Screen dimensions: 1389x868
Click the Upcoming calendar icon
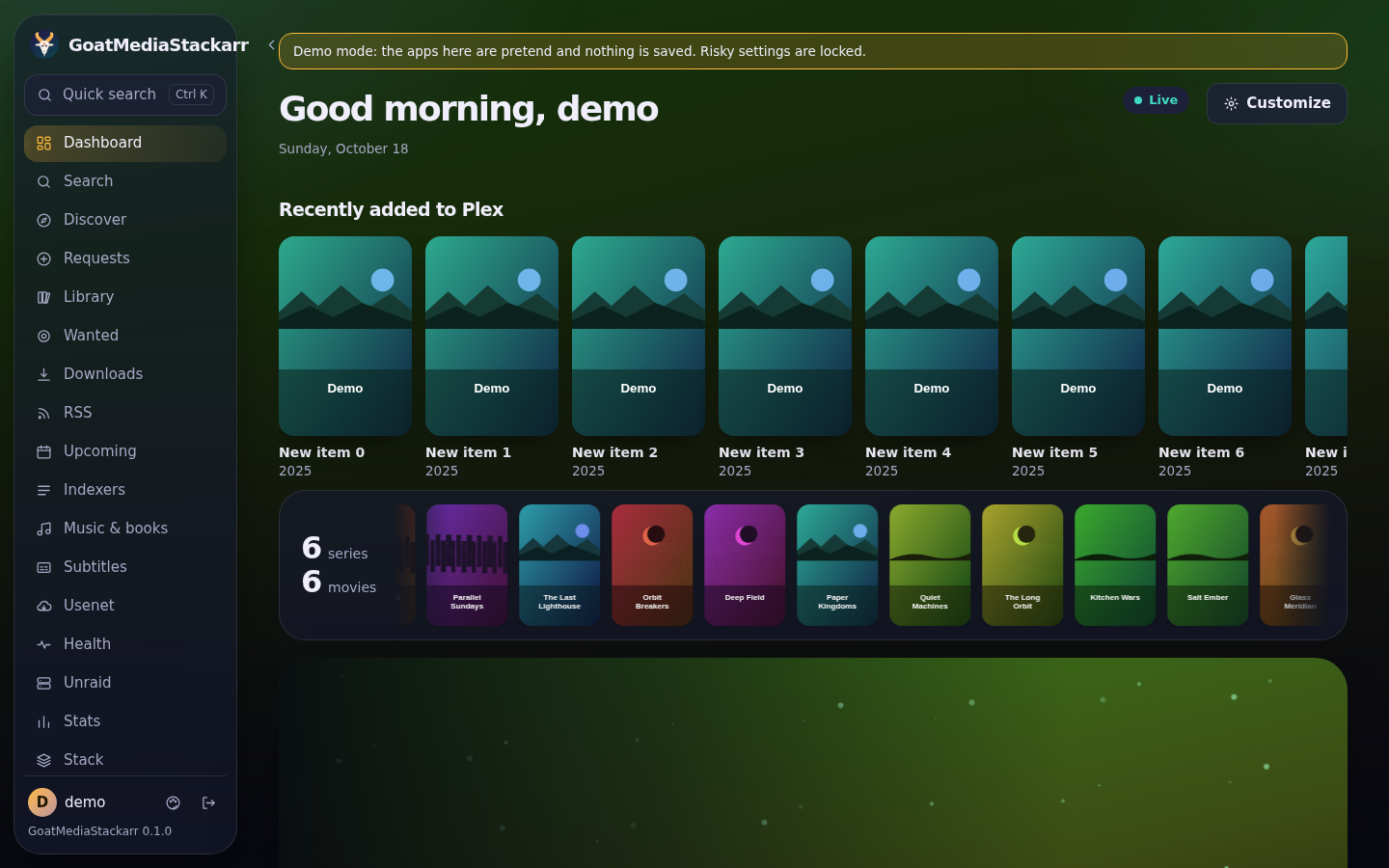coord(43,451)
